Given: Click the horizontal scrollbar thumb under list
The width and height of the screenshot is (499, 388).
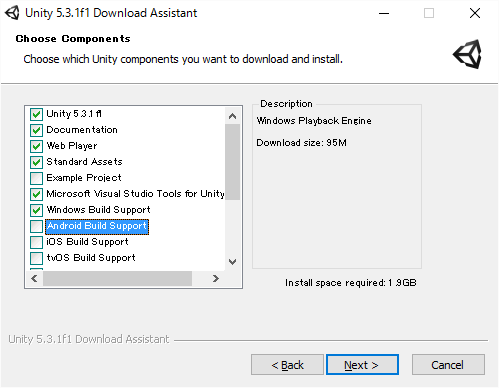Looking at the screenshot, I should [x=118, y=278].
